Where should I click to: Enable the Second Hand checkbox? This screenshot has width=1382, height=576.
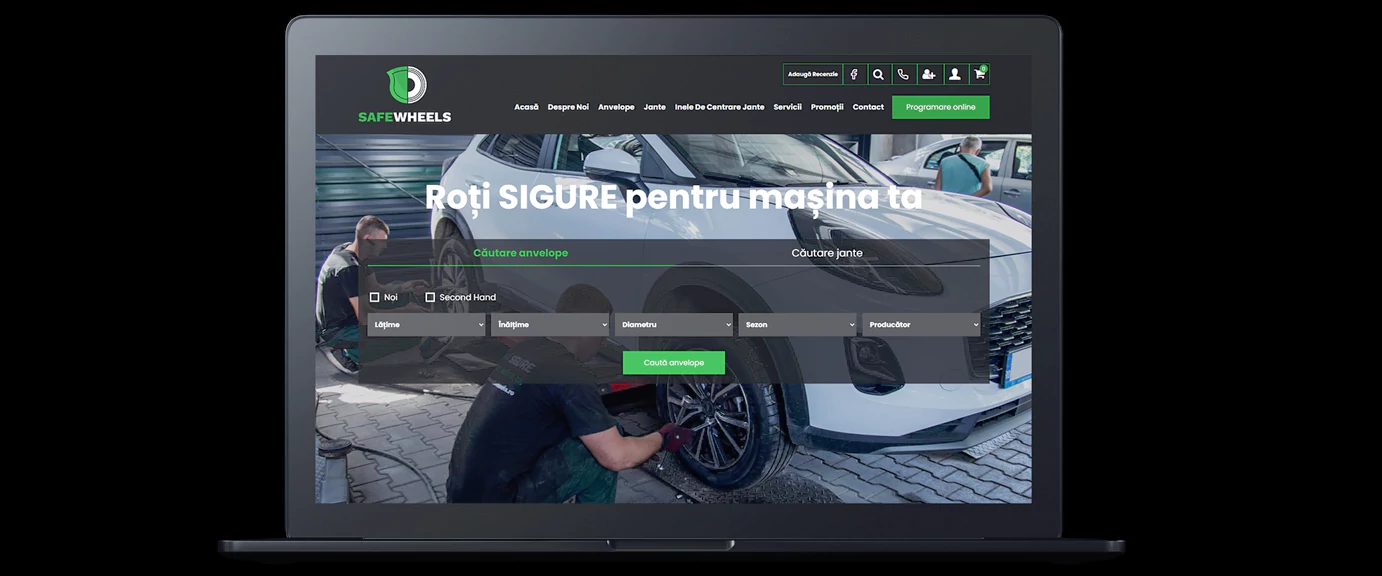pyautogui.click(x=430, y=297)
